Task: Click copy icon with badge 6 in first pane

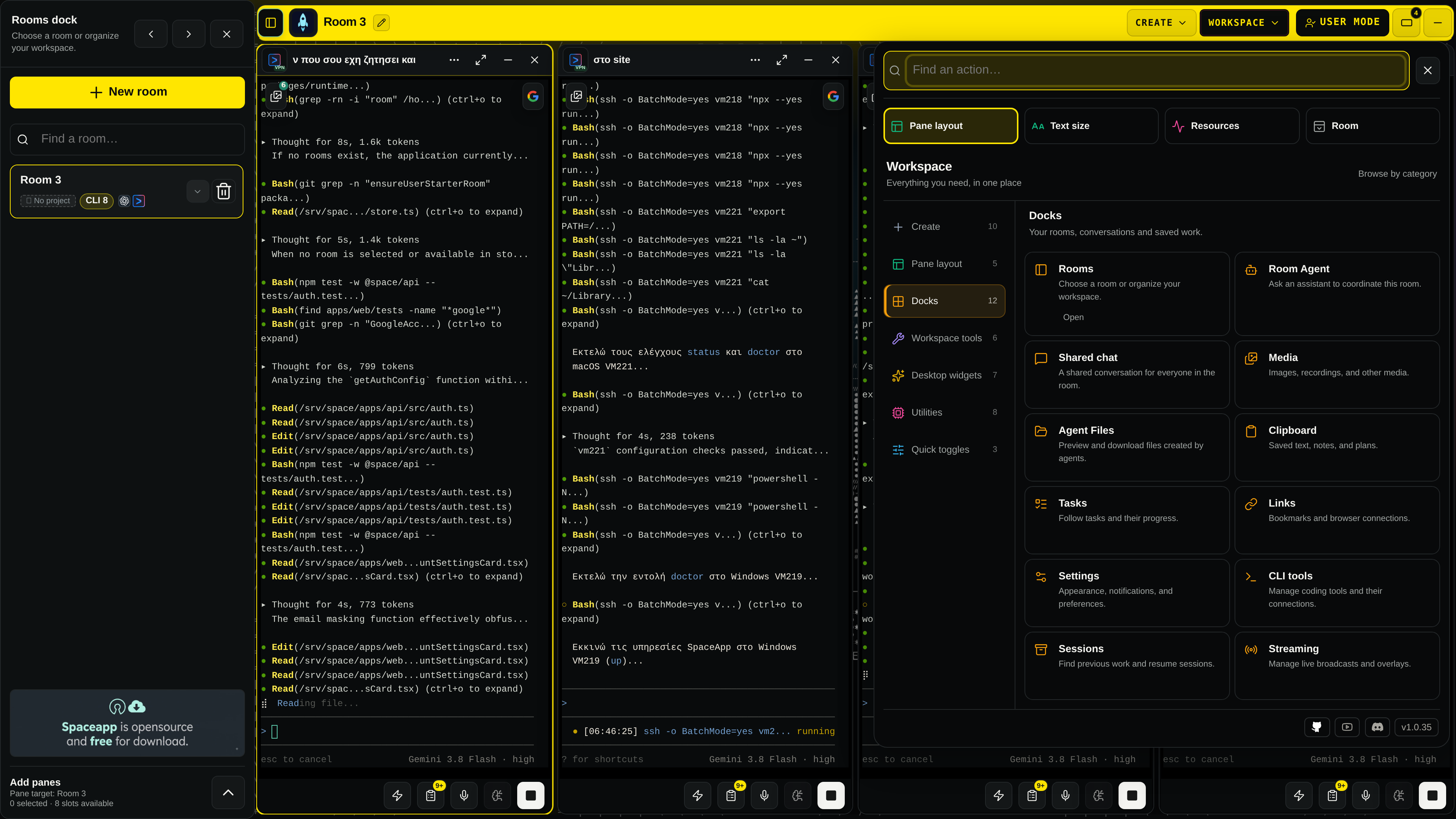Action: point(276,96)
